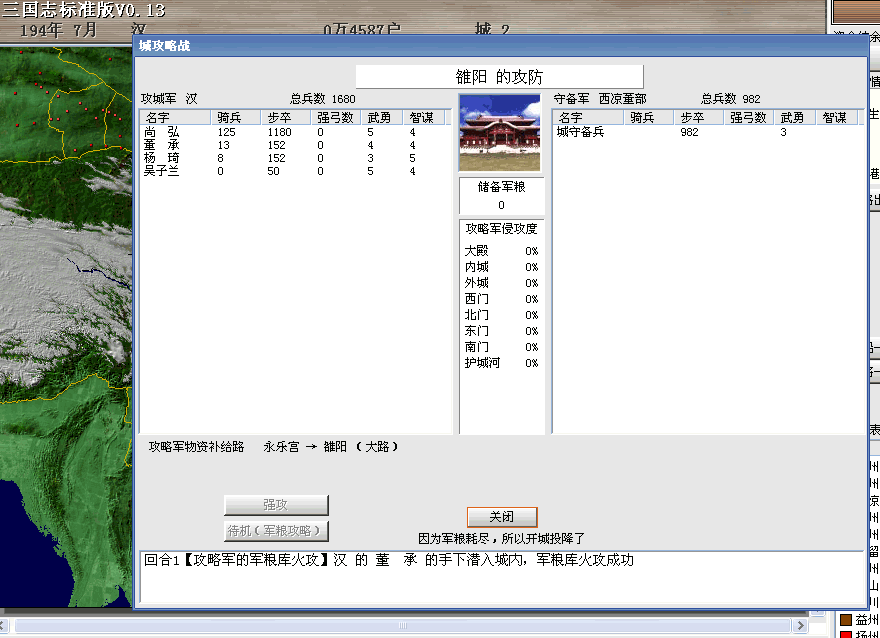
Task: Select general 董承 in attacker list
Action: pos(162,145)
